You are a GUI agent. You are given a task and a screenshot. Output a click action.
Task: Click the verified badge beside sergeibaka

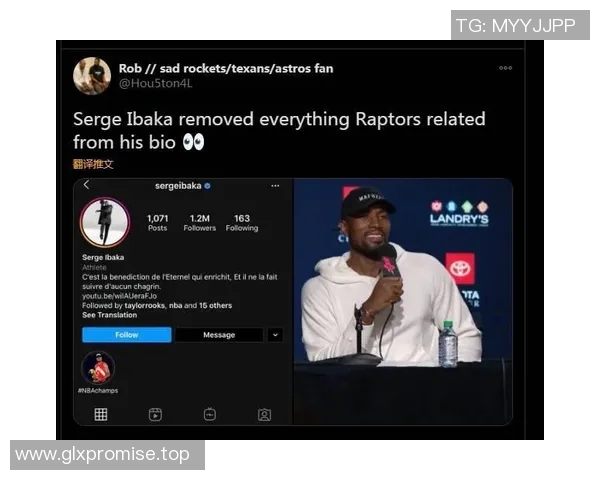click(207, 186)
